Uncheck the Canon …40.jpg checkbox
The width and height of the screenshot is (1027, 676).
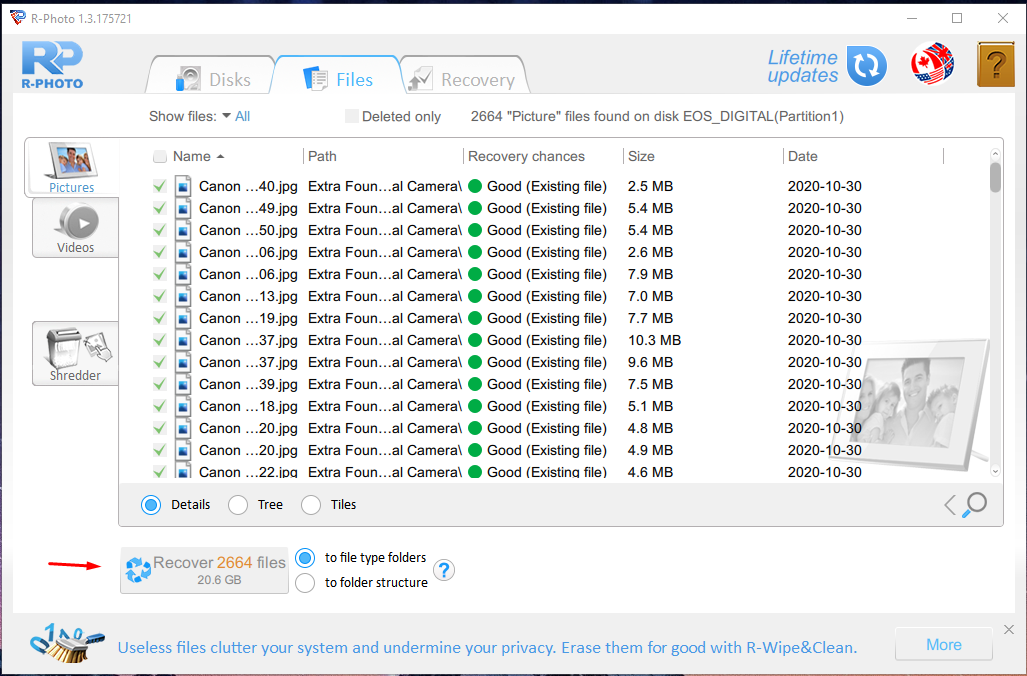(160, 186)
